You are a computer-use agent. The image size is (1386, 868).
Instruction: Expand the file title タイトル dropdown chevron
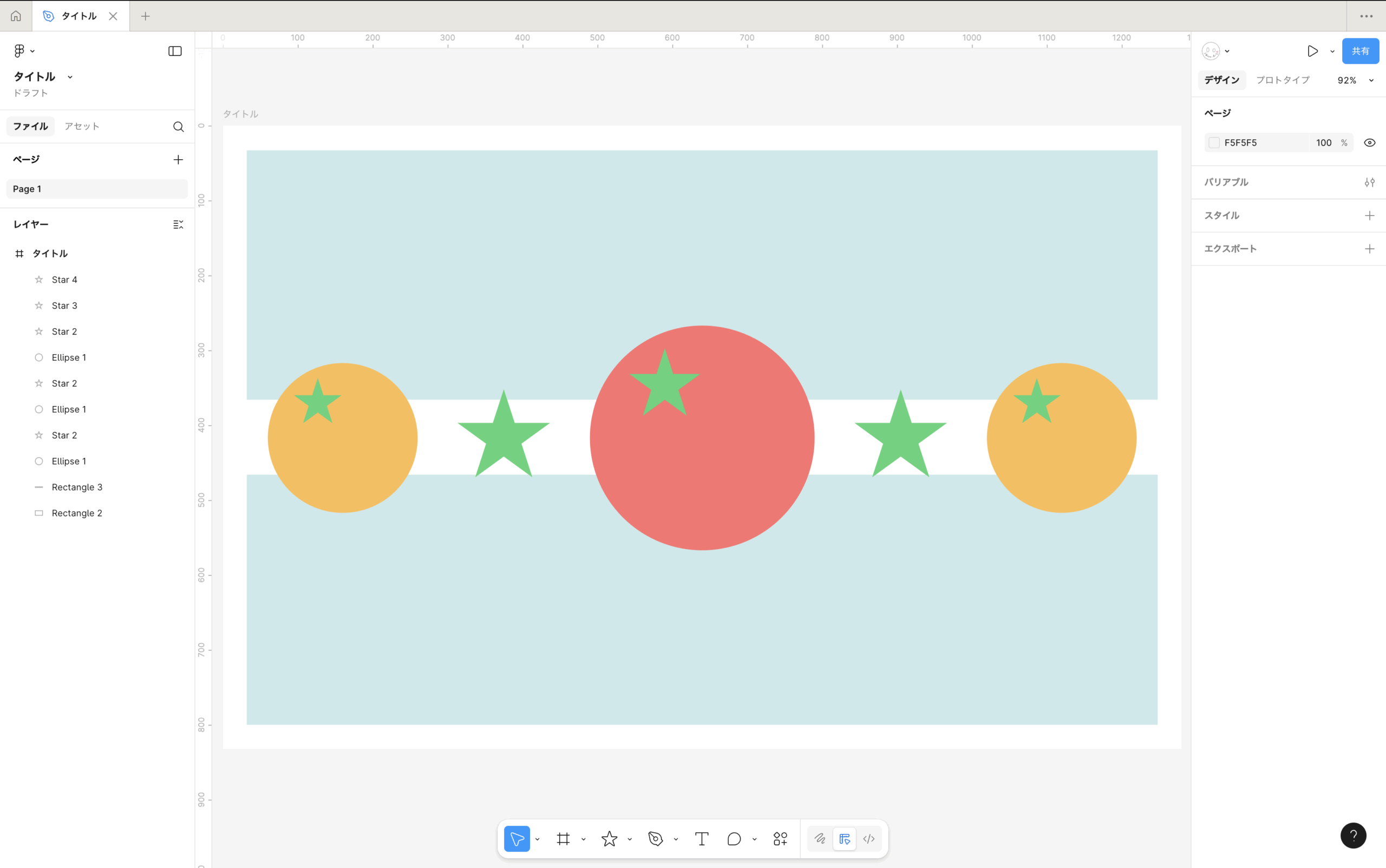pyautogui.click(x=70, y=77)
